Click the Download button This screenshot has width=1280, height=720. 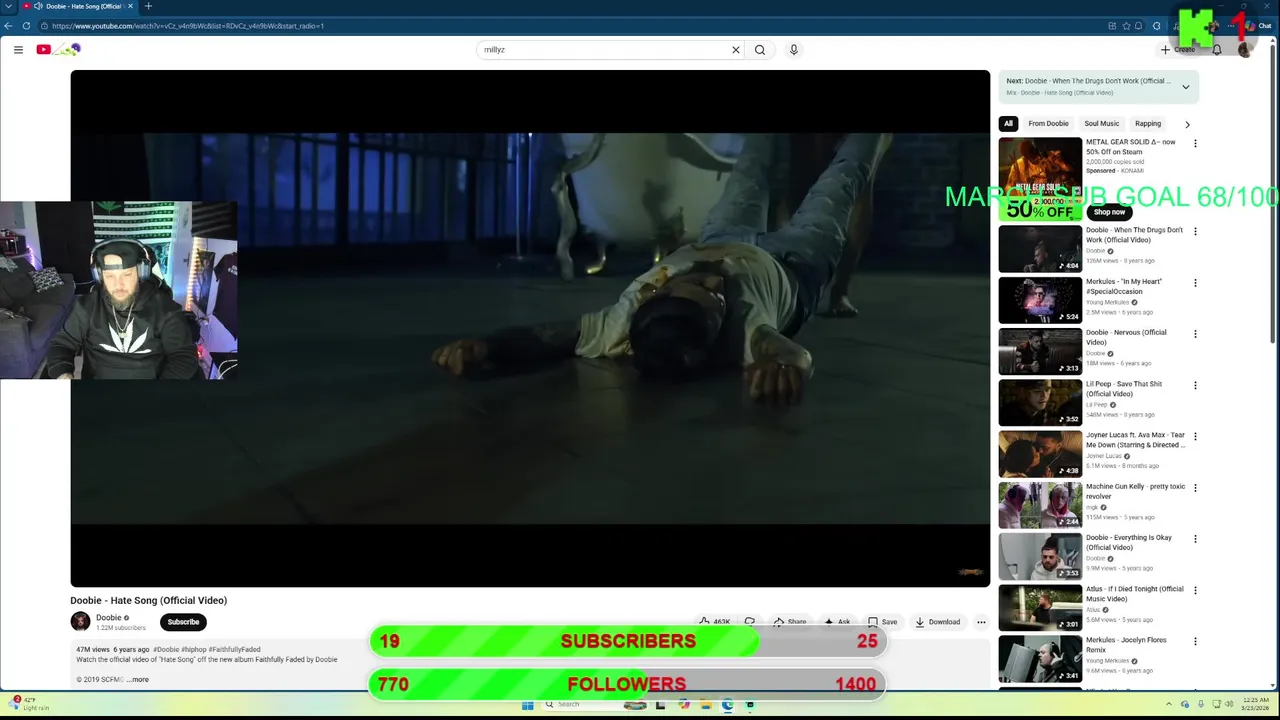(937, 622)
